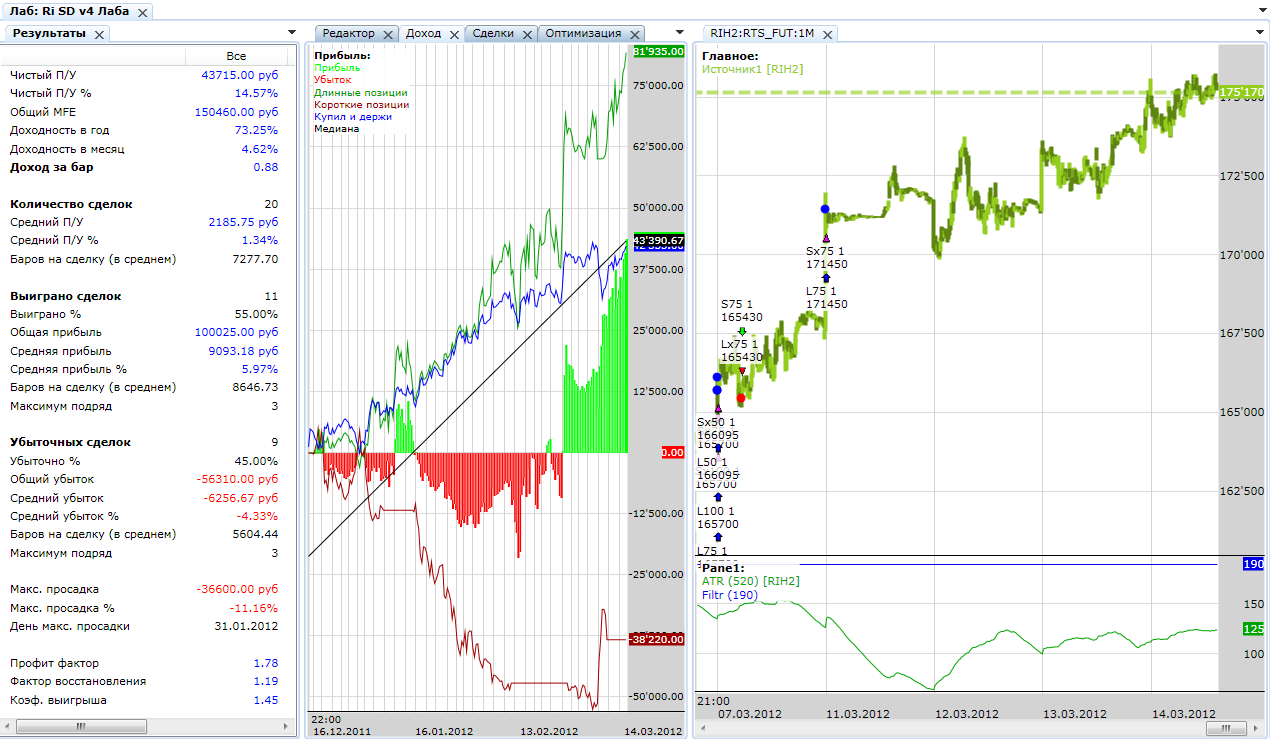Click the 'Профит фактор' value 1.78
The image size is (1270, 739).
266,663
